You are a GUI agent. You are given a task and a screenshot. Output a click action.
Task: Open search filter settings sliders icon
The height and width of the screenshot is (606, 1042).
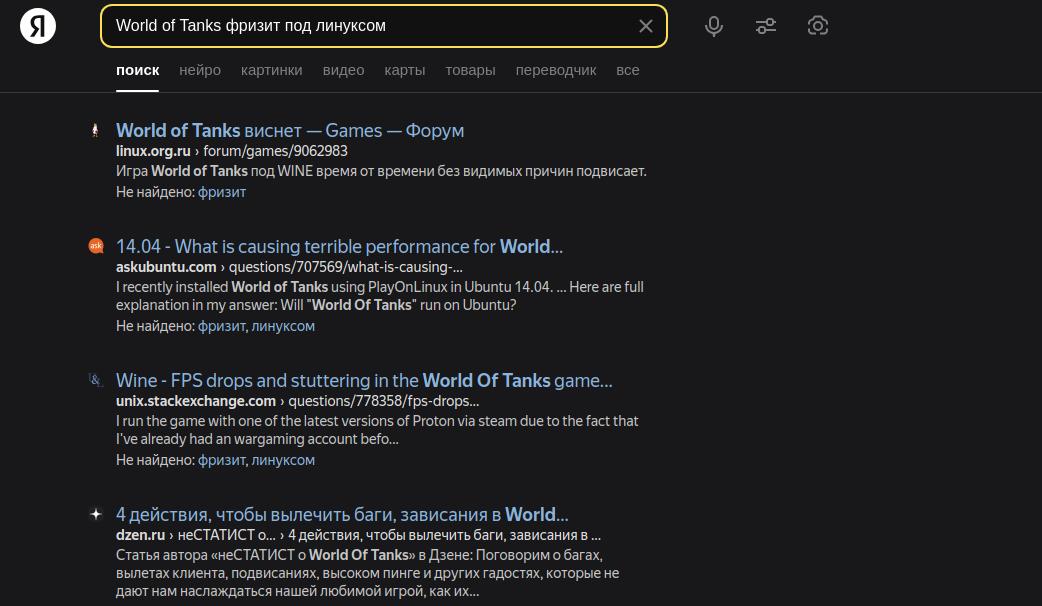(766, 26)
